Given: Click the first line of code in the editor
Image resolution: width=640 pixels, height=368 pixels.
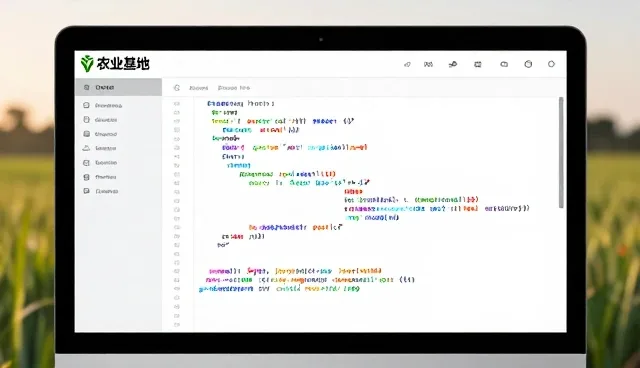Looking at the screenshot, I should (240, 104).
